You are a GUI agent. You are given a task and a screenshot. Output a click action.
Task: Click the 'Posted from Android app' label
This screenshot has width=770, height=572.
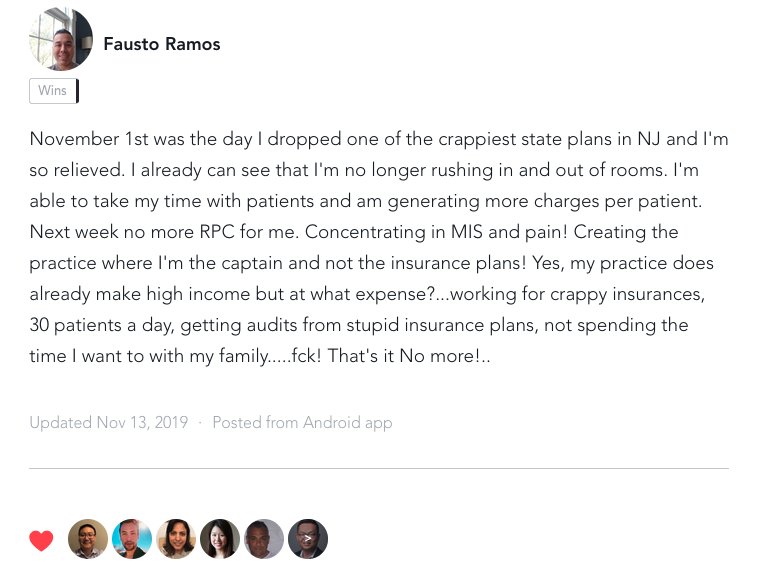coord(302,422)
